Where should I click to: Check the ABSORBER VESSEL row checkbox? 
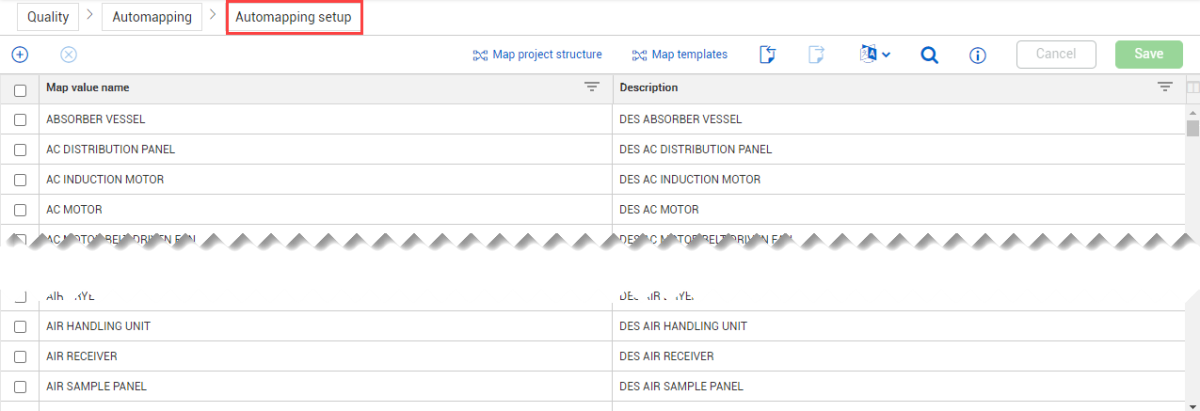click(20, 120)
